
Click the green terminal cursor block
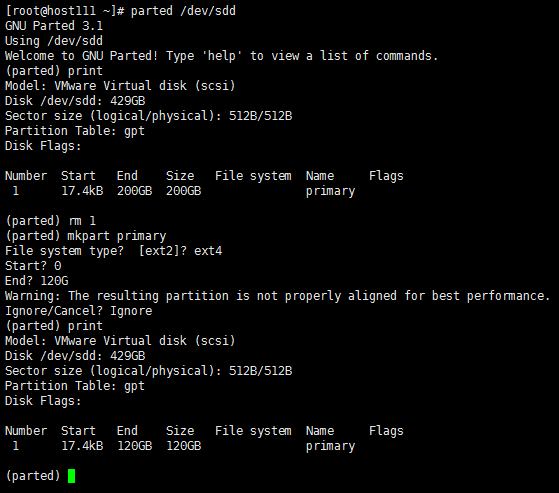71,476
